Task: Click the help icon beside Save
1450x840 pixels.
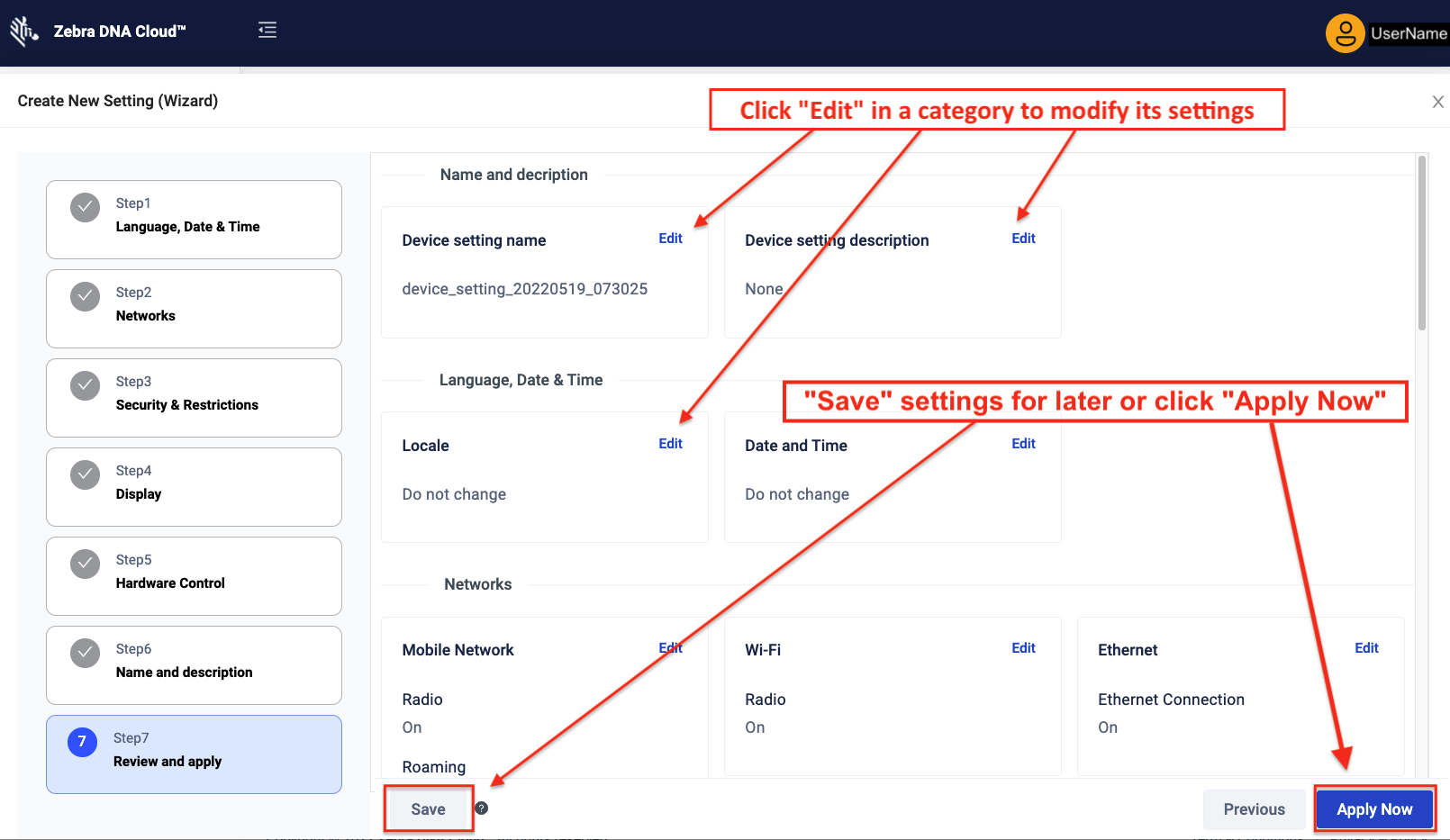Action: (x=482, y=808)
